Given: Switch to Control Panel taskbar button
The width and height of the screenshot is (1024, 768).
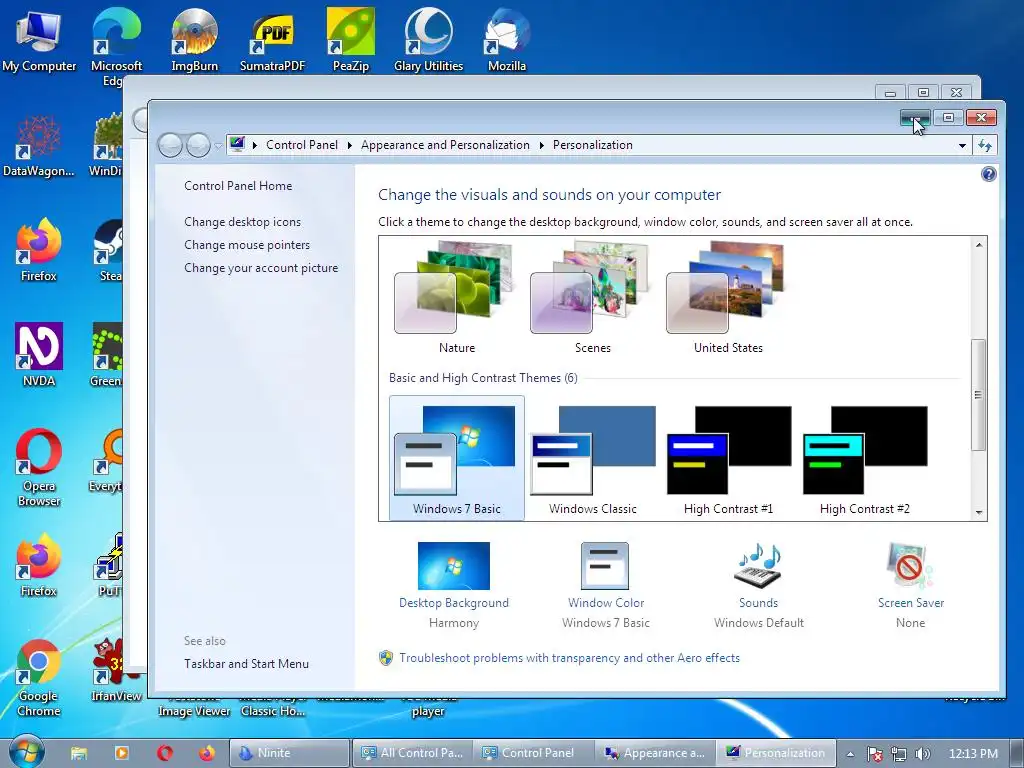Looking at the screenshot, I should coord(534,753).
